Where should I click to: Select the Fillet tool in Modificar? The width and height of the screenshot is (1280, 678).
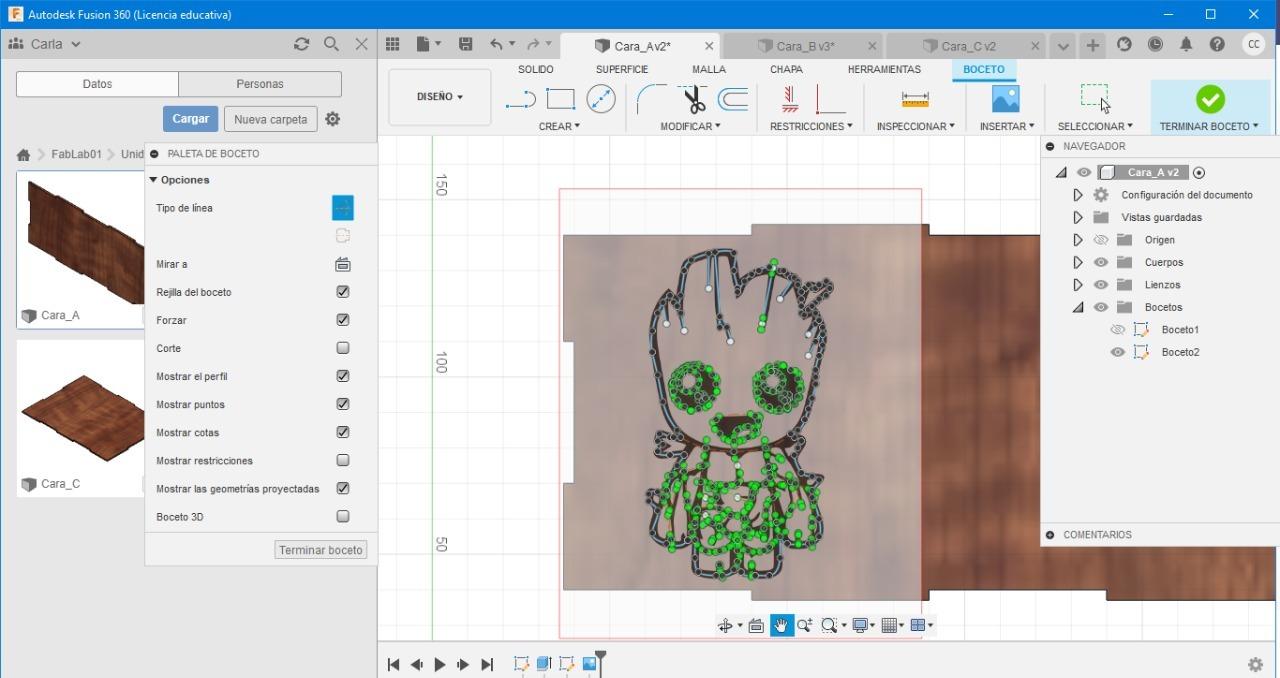click(x=652, y=99)
